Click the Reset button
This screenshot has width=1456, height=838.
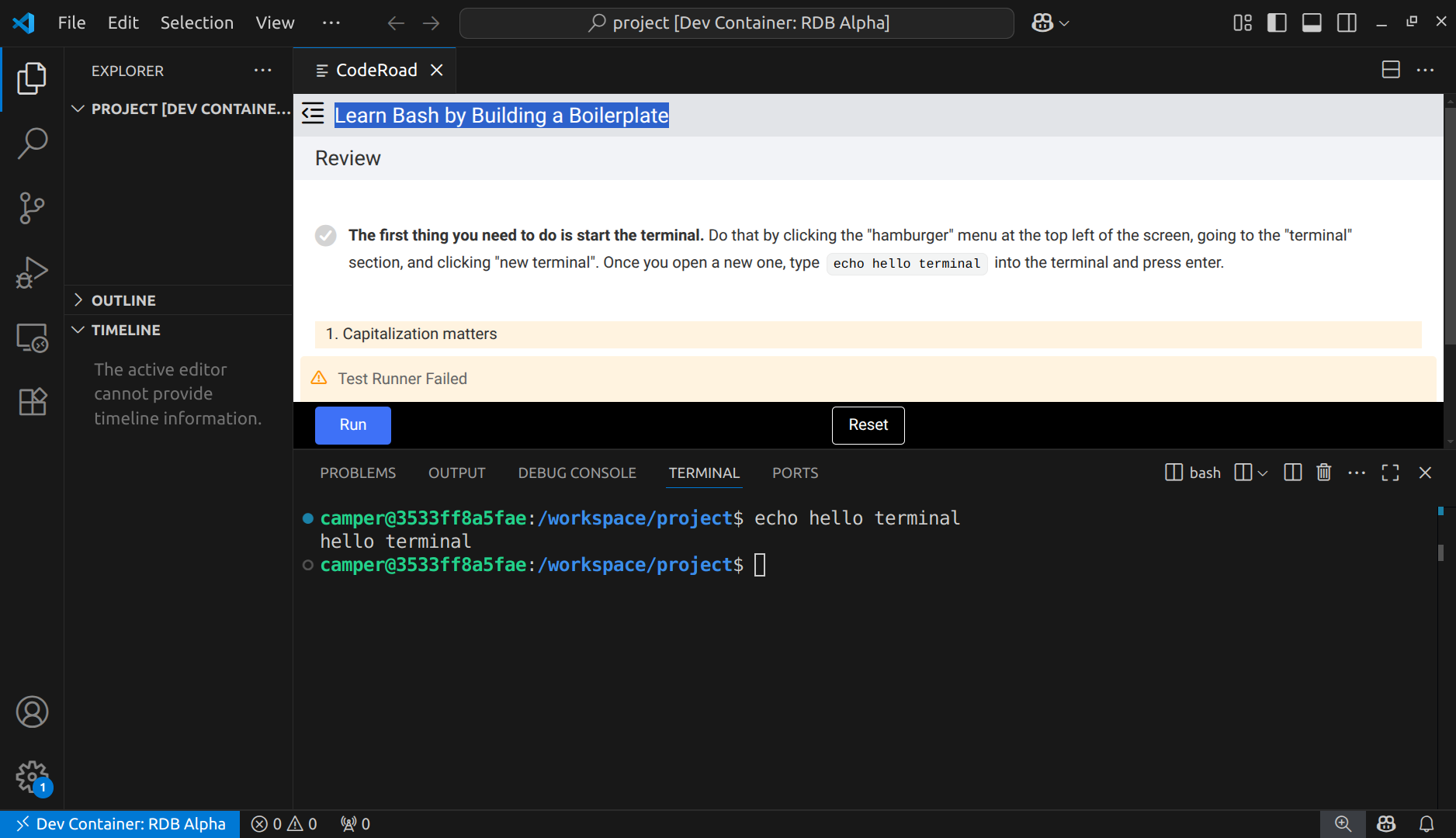[868, 425]
